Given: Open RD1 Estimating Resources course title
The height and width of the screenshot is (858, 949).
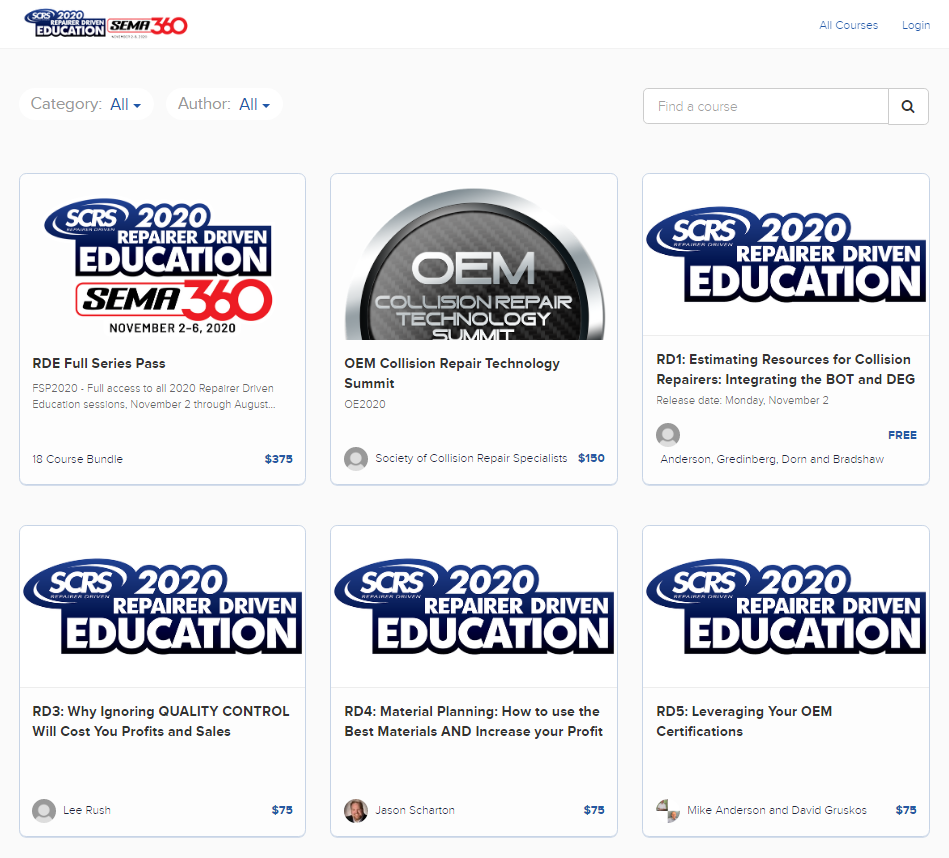Looking at the screenshot, I should tap(785, 369).
